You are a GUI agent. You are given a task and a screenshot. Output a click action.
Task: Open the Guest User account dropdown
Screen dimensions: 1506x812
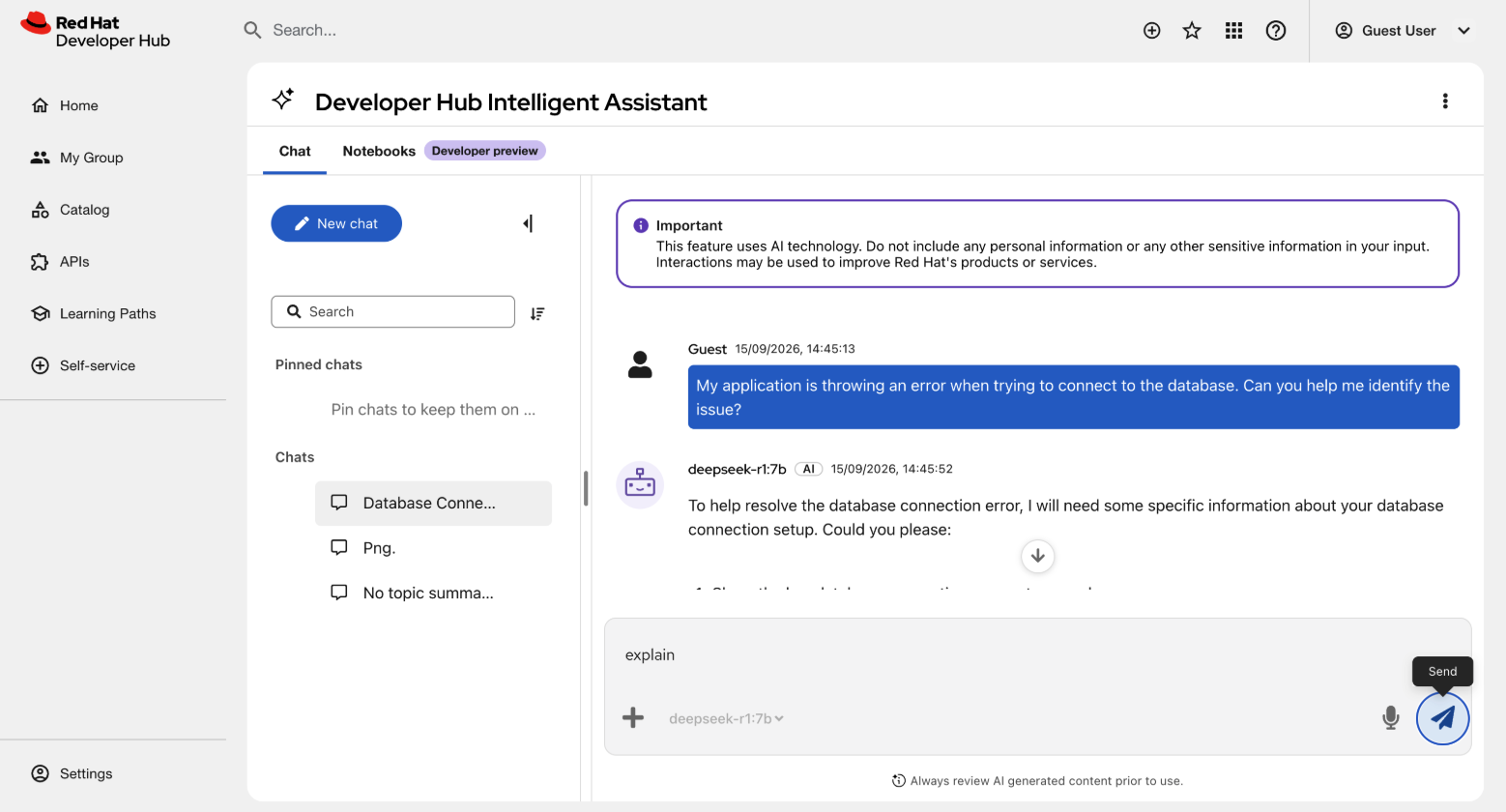click(1403, 31)
